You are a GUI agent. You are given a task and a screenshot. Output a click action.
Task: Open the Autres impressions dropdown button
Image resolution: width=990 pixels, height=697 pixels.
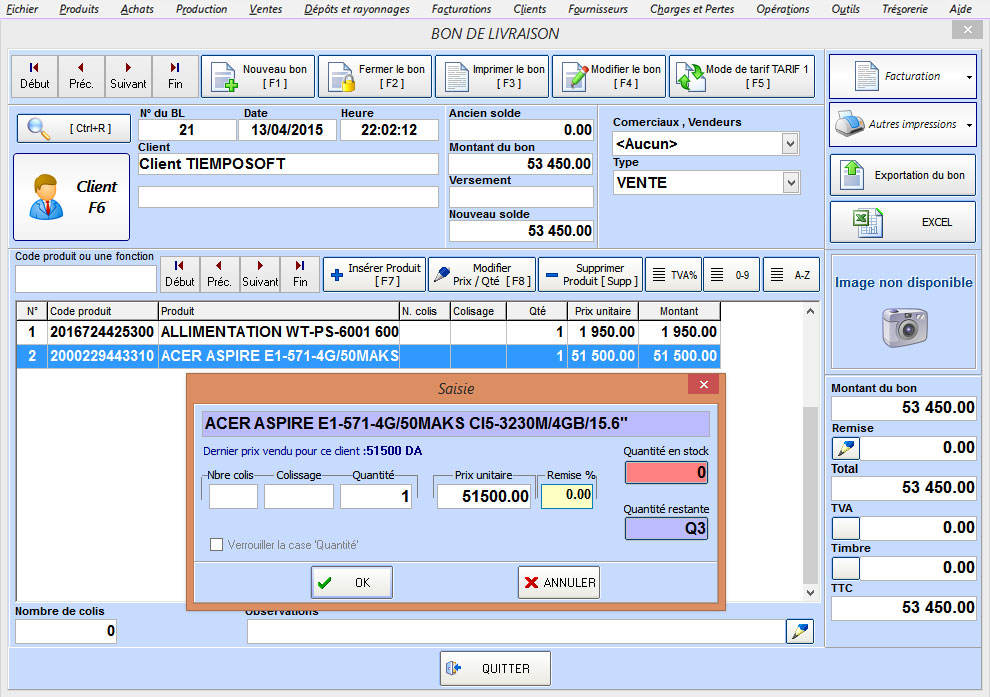(903, 124)
